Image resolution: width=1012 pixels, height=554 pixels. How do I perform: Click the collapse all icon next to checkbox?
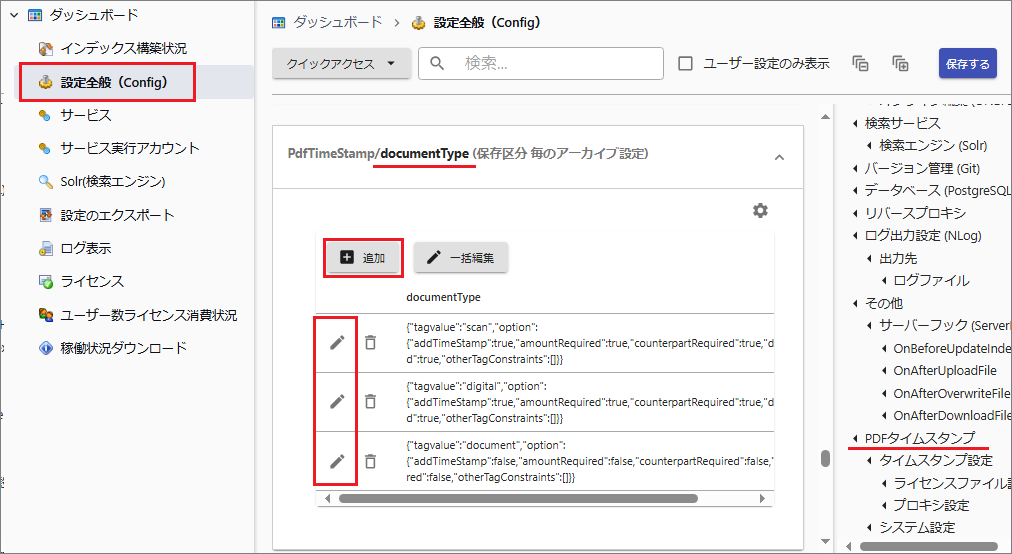(x=860, y=64)
